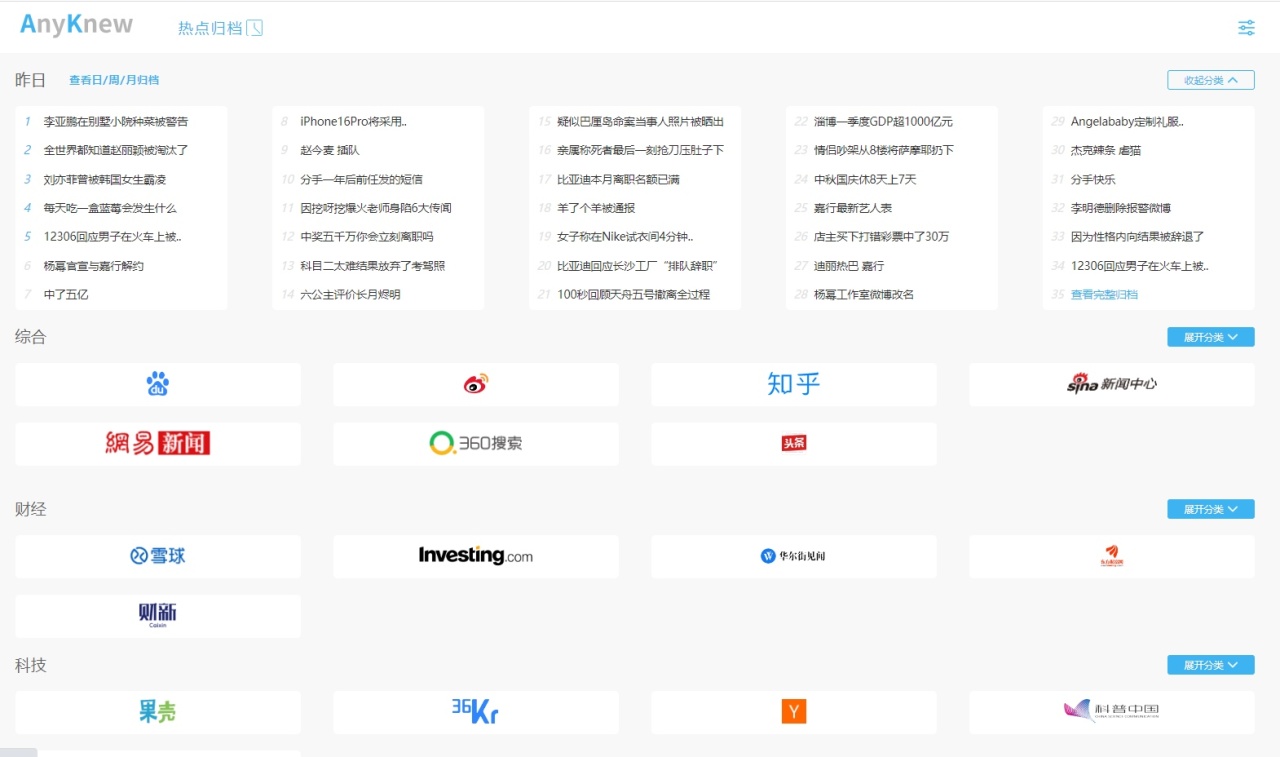Open the 查看完整归档 link
Screen dimensions: 1280x757
pos(1104,295)
